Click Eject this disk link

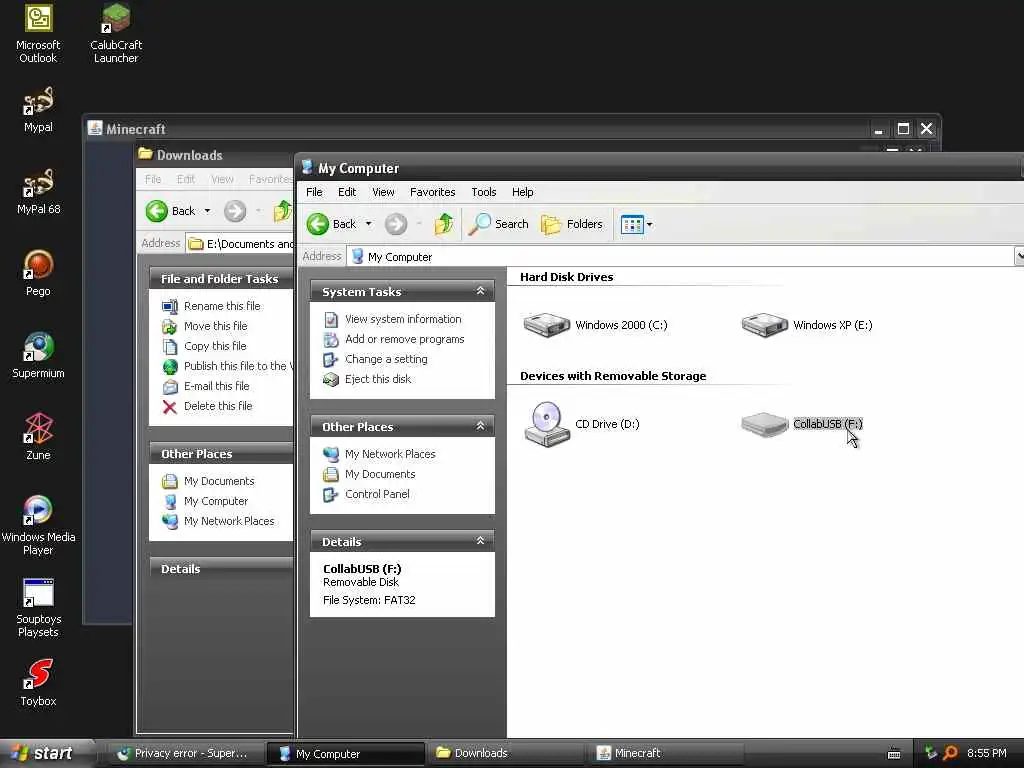[x=378, y=379]
